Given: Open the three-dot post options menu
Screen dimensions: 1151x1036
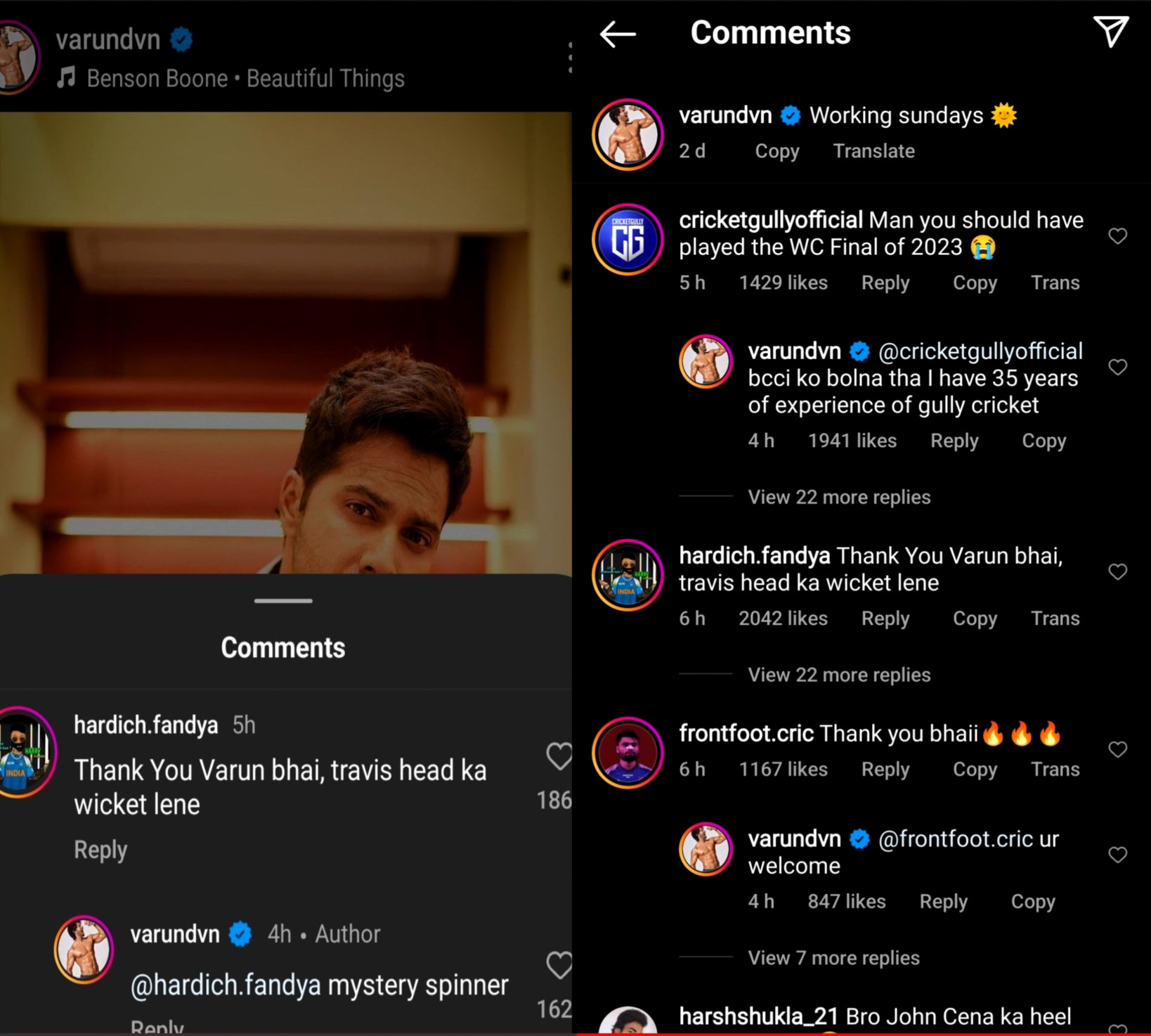Looking at the screenshot, I should tap(570, 58).
